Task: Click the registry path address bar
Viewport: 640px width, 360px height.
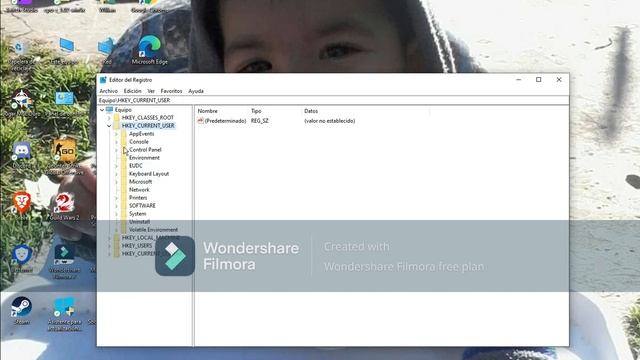Action: coord(333,100)
